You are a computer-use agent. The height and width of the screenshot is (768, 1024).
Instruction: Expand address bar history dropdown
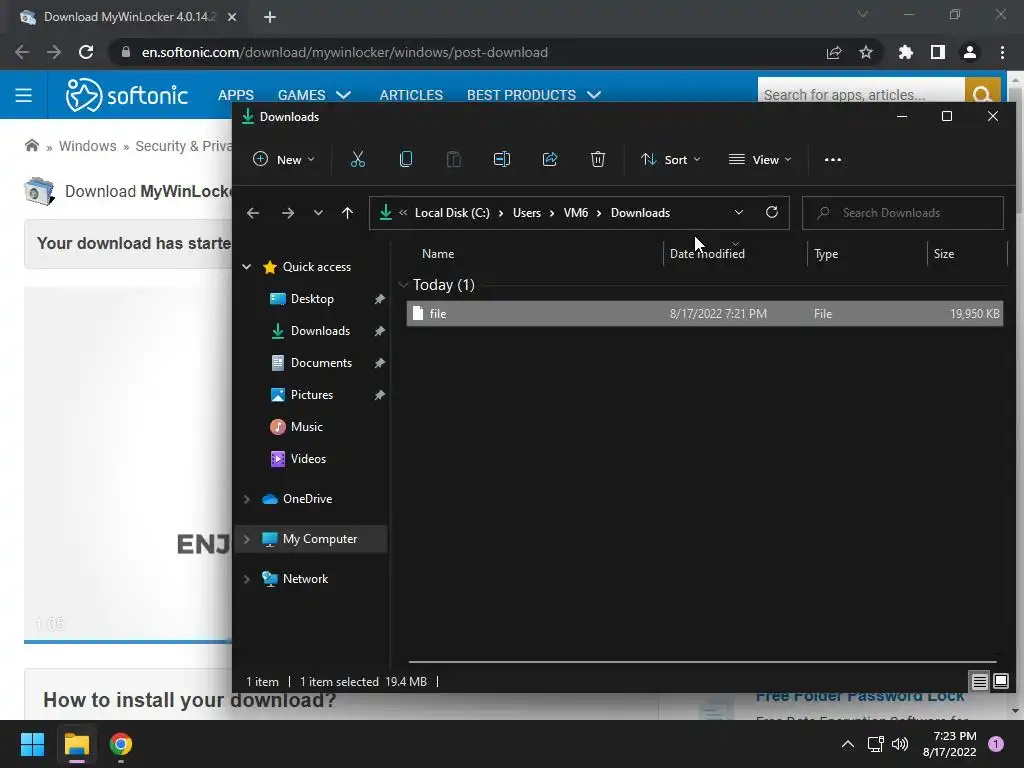[x=739, y=212]
